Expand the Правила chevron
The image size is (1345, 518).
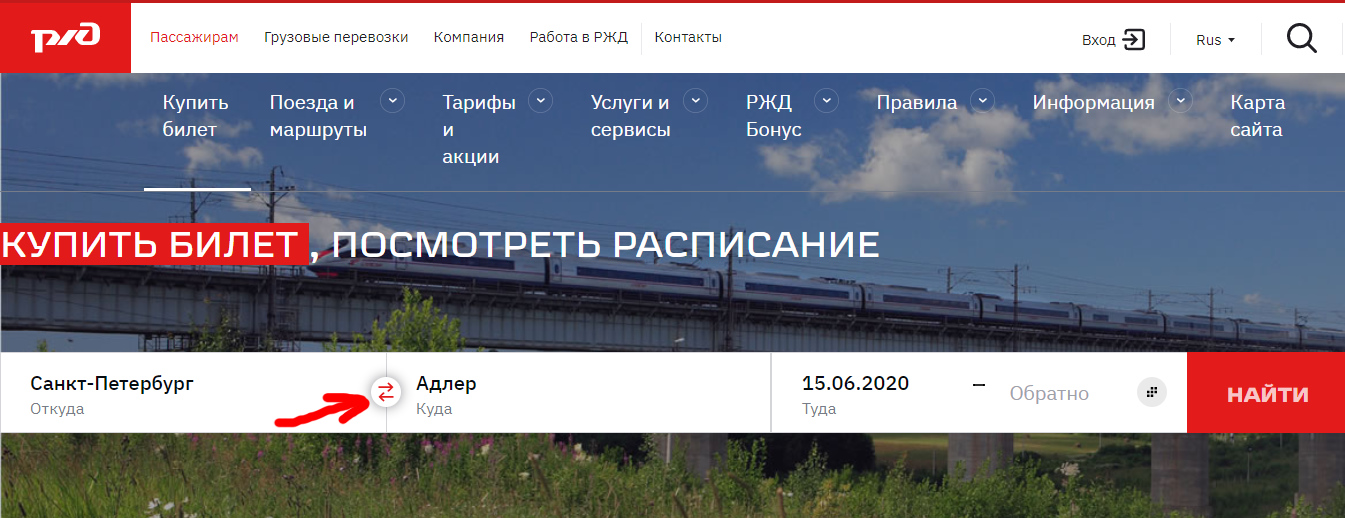tap(982, 101)
